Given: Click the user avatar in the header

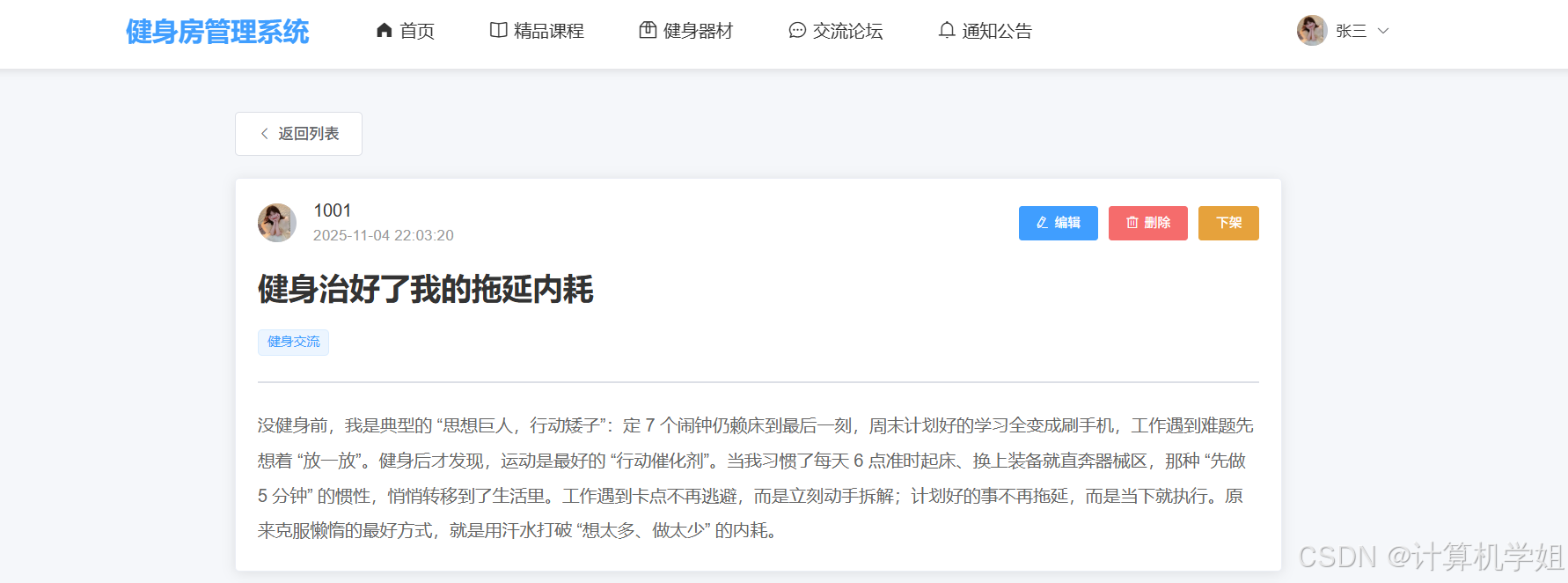Looking at the screenshot, I should tap(1312, 31).
